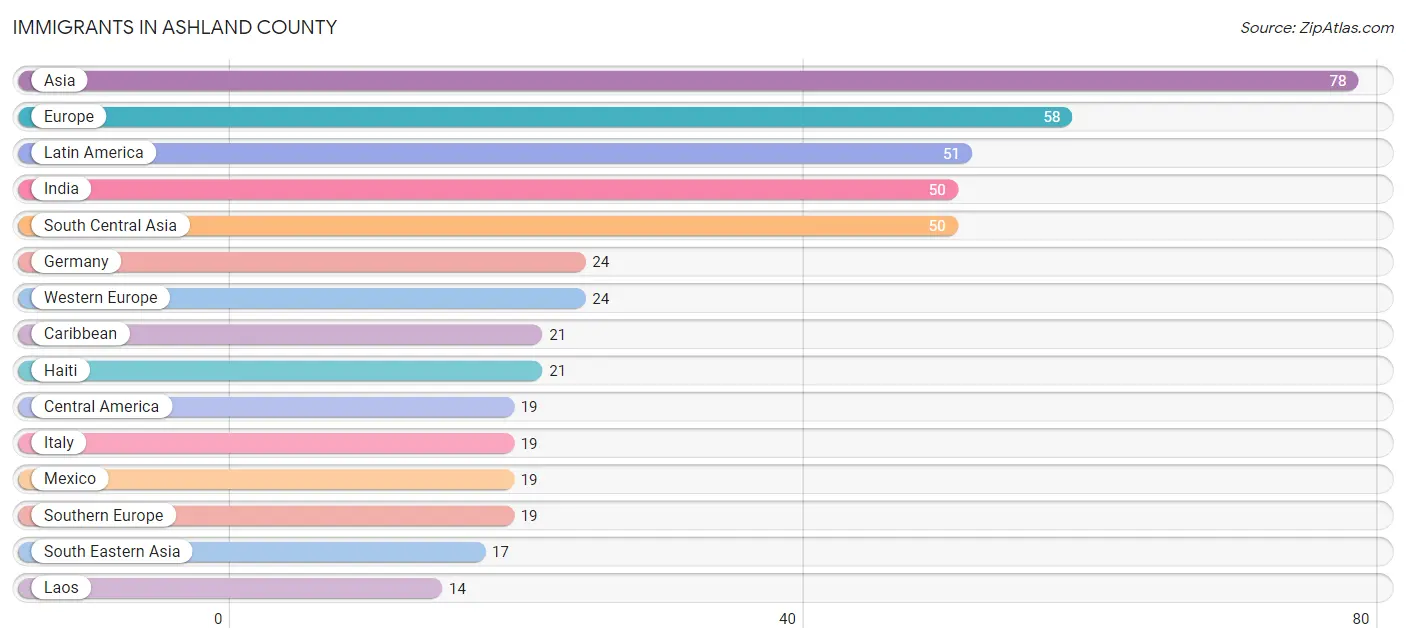Click the South Central Asia bar
This screenshot has height=643, width=1406.
[x=488, y=226]
